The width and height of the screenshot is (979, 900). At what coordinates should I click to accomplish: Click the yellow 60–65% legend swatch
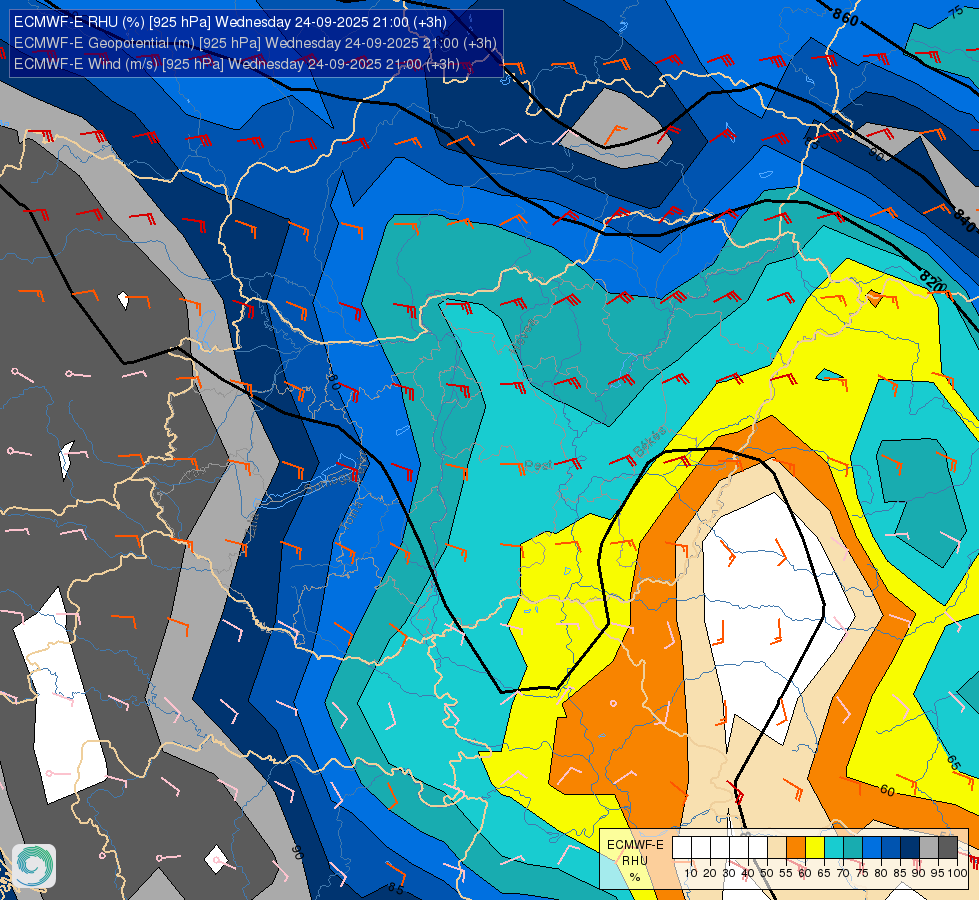click(814, 848)
